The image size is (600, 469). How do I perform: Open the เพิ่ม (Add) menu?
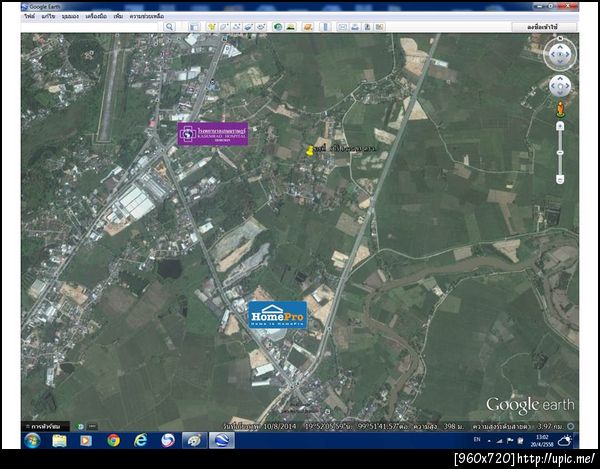coord(118,16)
